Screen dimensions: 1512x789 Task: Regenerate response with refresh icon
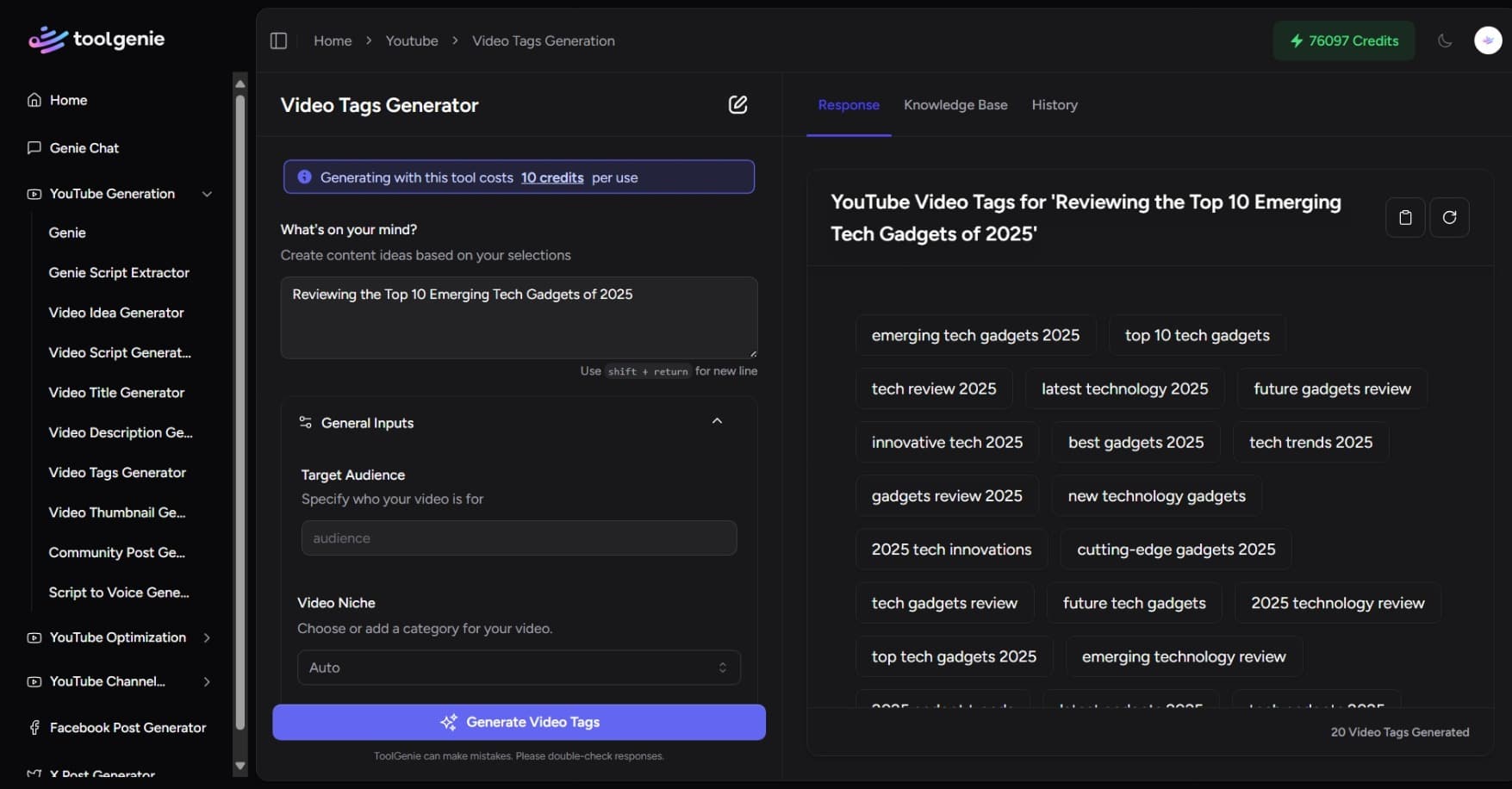click(x=1450, y=217)
